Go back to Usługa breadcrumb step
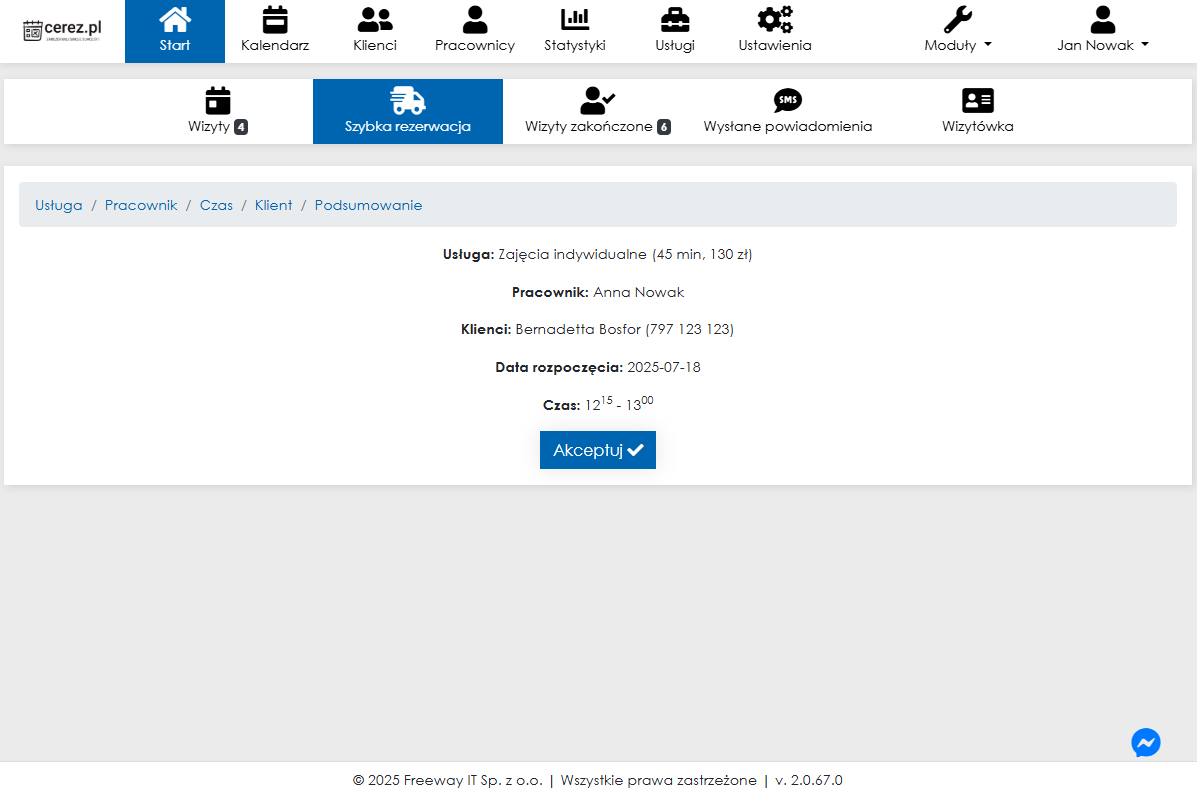This screenshot has width=1197, height=798. point(59,205)
